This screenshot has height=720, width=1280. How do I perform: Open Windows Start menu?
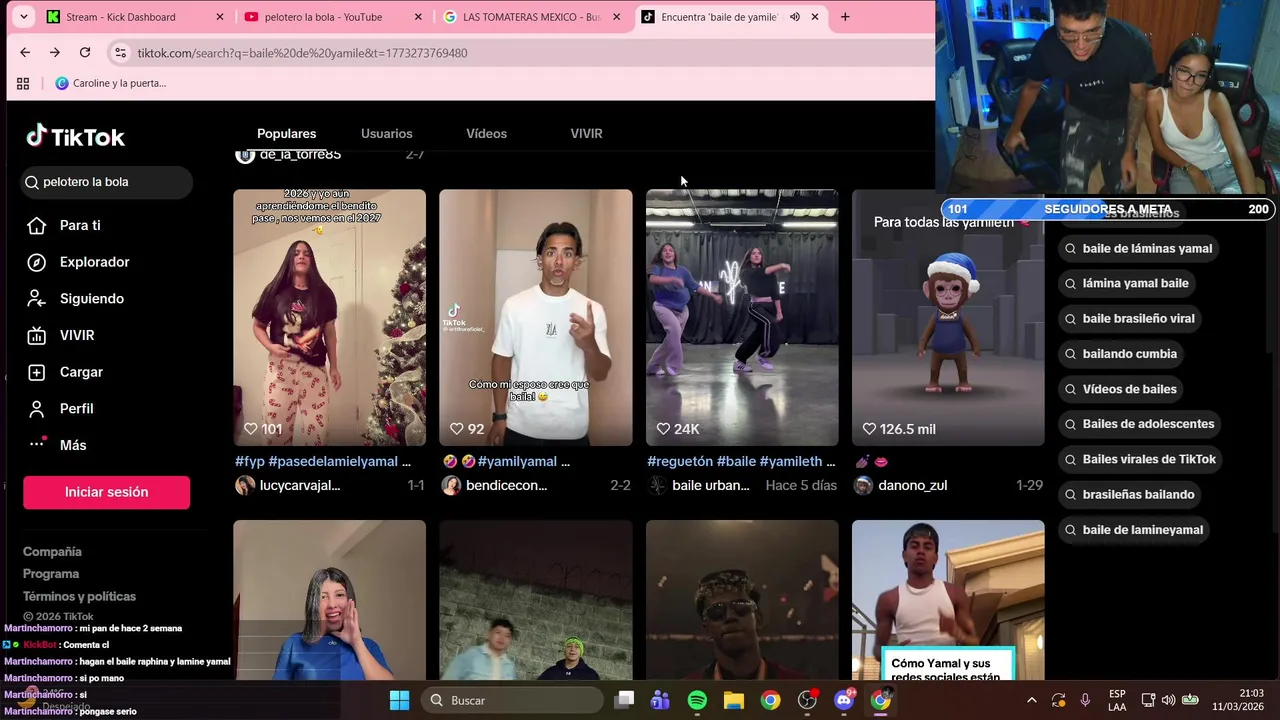point(399,700)
